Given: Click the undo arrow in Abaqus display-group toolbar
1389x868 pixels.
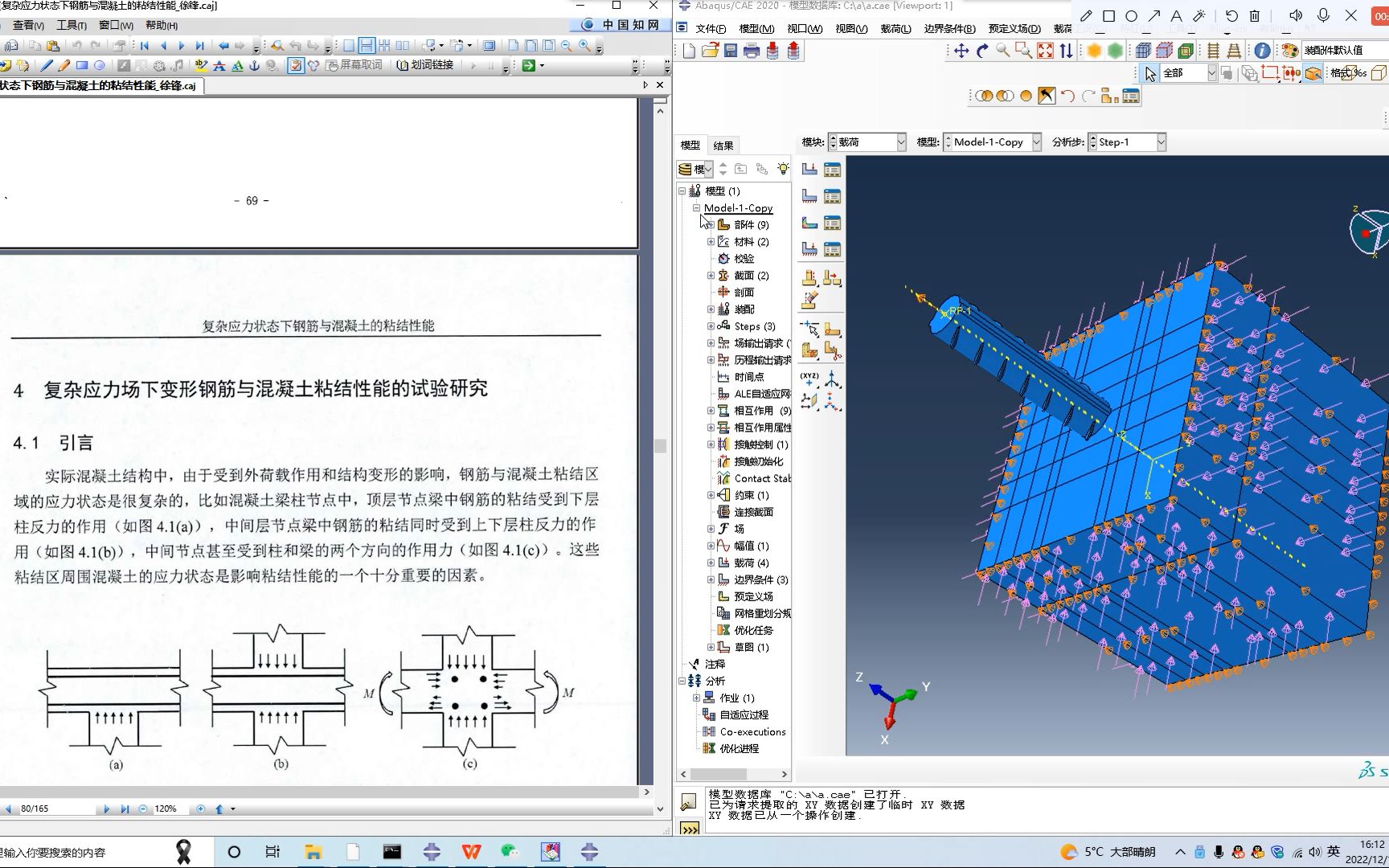Looking at the screenshot, I should coord(1067,96).
